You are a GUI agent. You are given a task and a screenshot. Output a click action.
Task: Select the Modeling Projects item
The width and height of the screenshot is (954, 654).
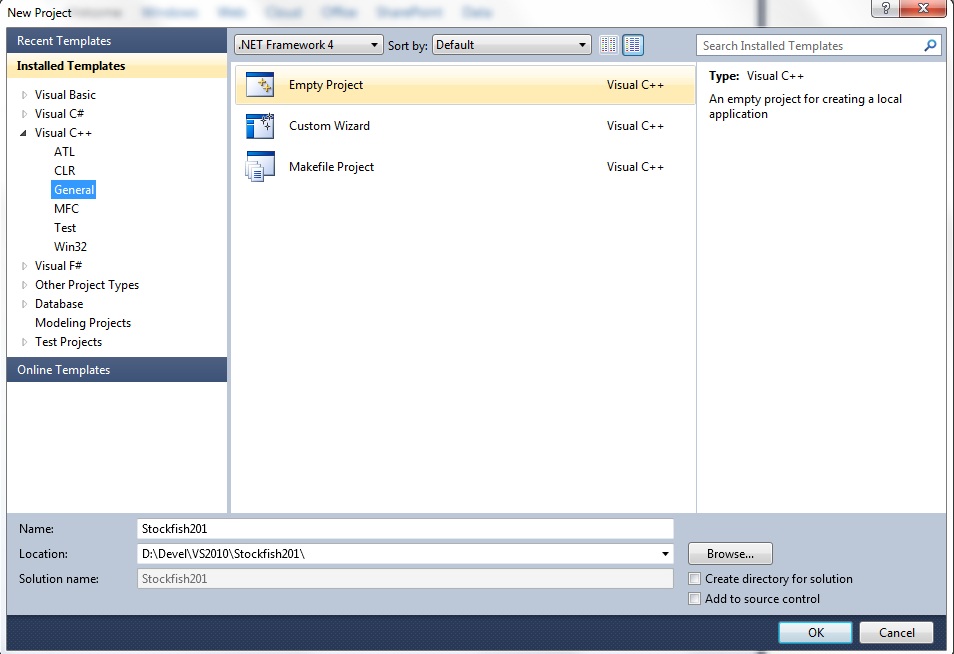click(83, 323)
